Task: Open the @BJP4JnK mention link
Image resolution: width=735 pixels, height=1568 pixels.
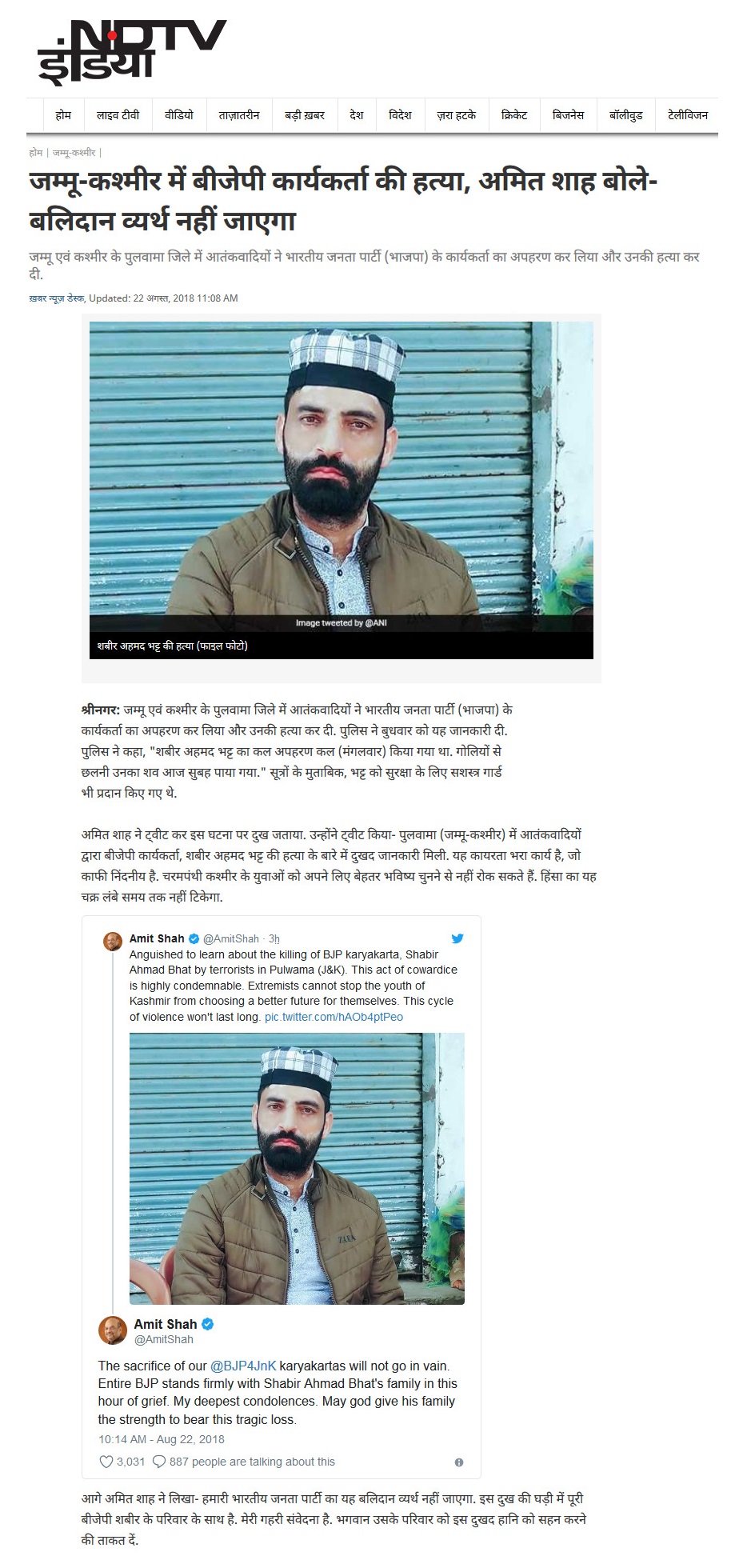Action: point(243,1366)
